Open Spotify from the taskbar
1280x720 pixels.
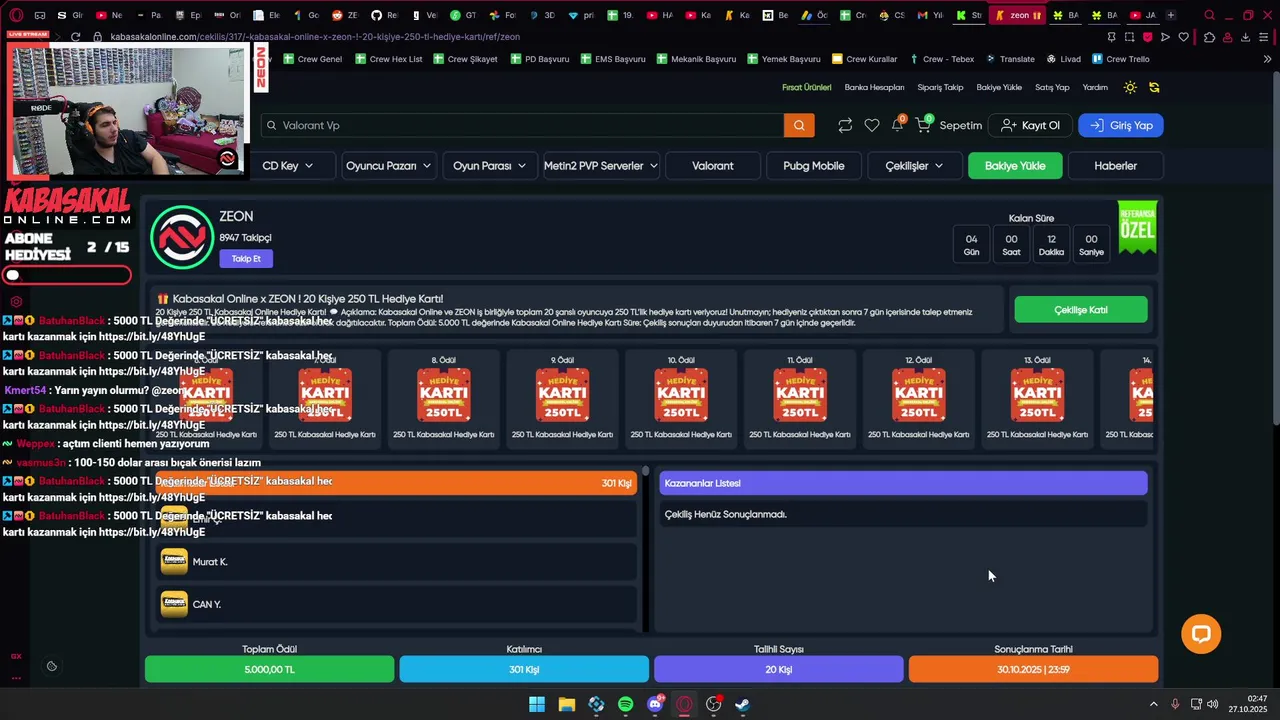tap(625, 704)
